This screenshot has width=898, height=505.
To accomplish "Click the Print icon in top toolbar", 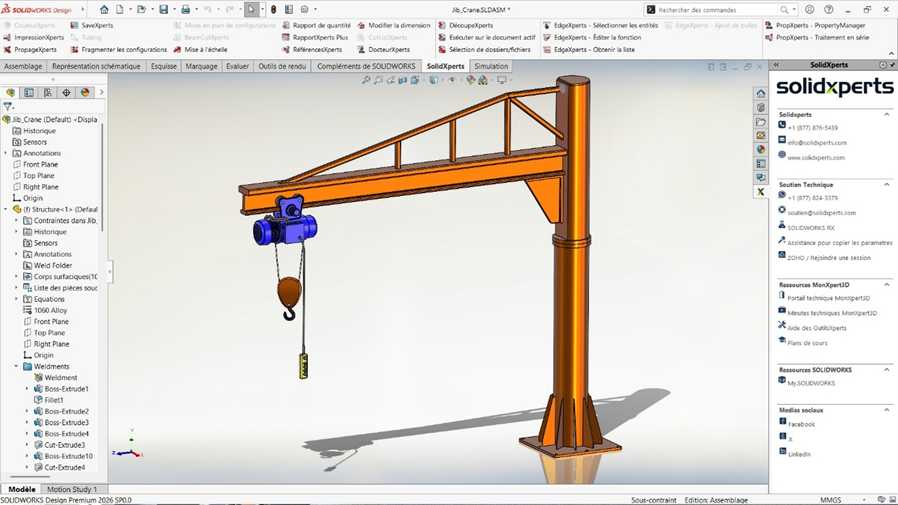I will [x=185, y=10].
